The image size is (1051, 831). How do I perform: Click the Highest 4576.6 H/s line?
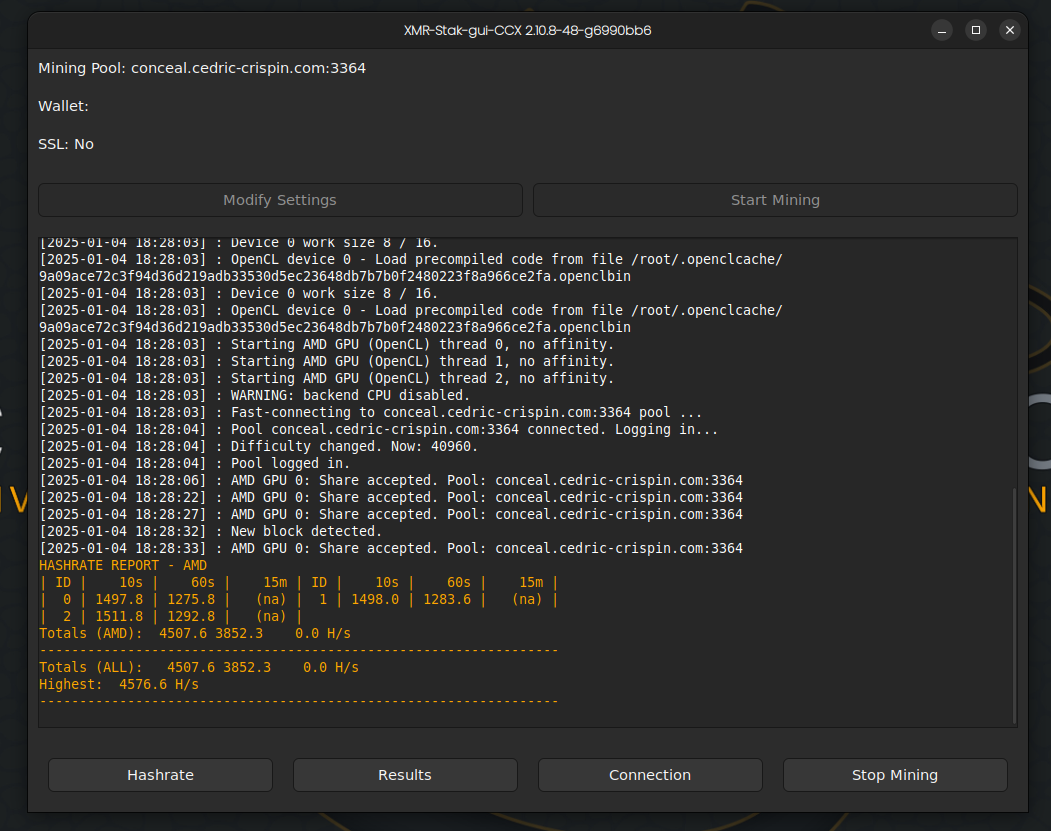119,684
